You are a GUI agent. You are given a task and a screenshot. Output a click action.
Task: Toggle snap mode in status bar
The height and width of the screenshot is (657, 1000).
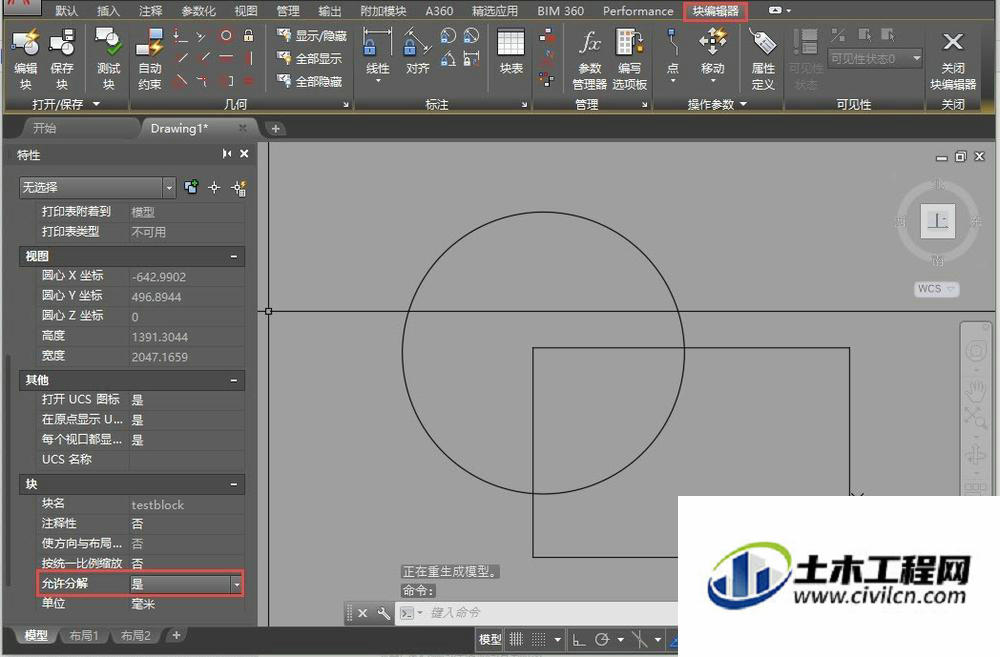(539, 639)
